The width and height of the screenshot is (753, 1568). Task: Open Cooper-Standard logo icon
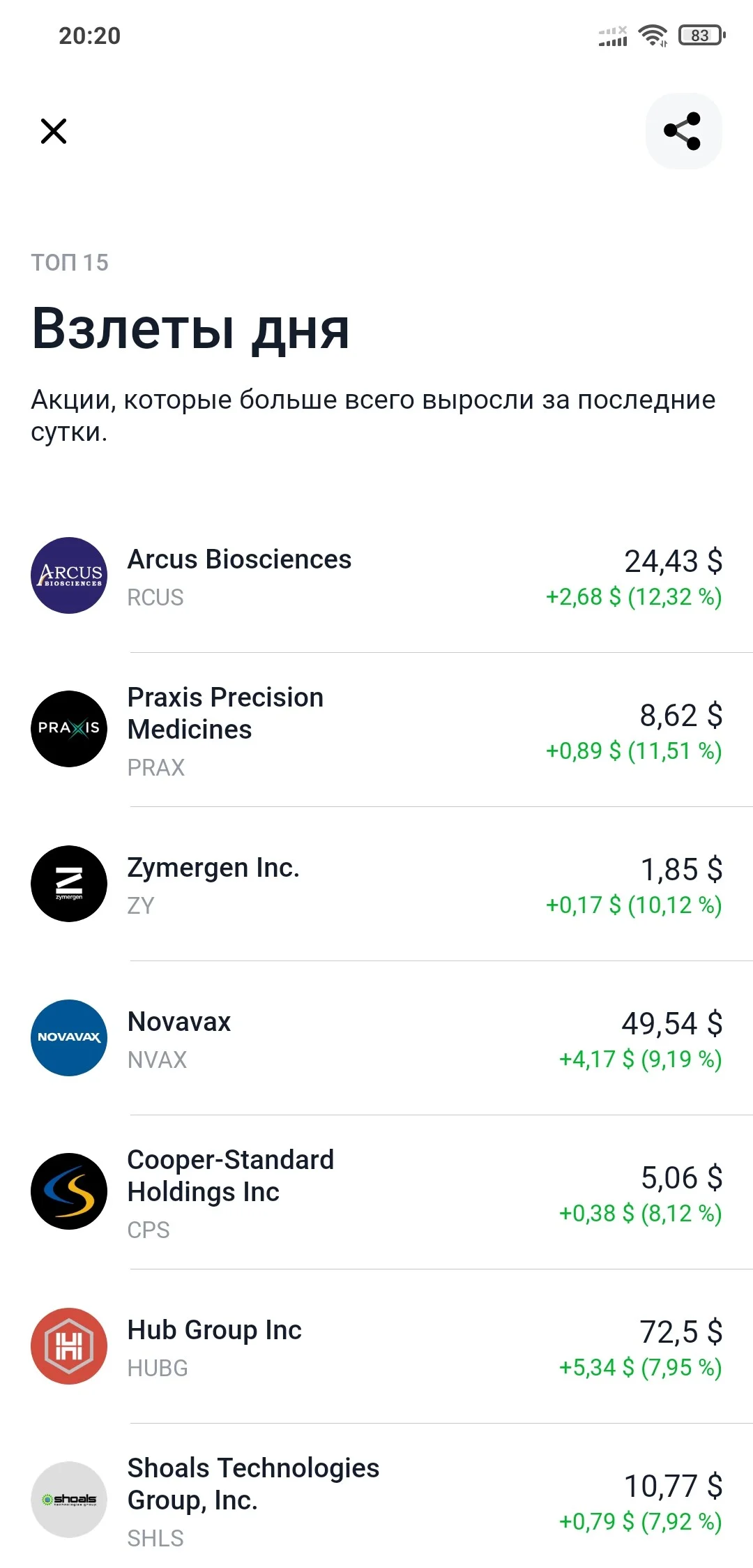click(69, 1191)
